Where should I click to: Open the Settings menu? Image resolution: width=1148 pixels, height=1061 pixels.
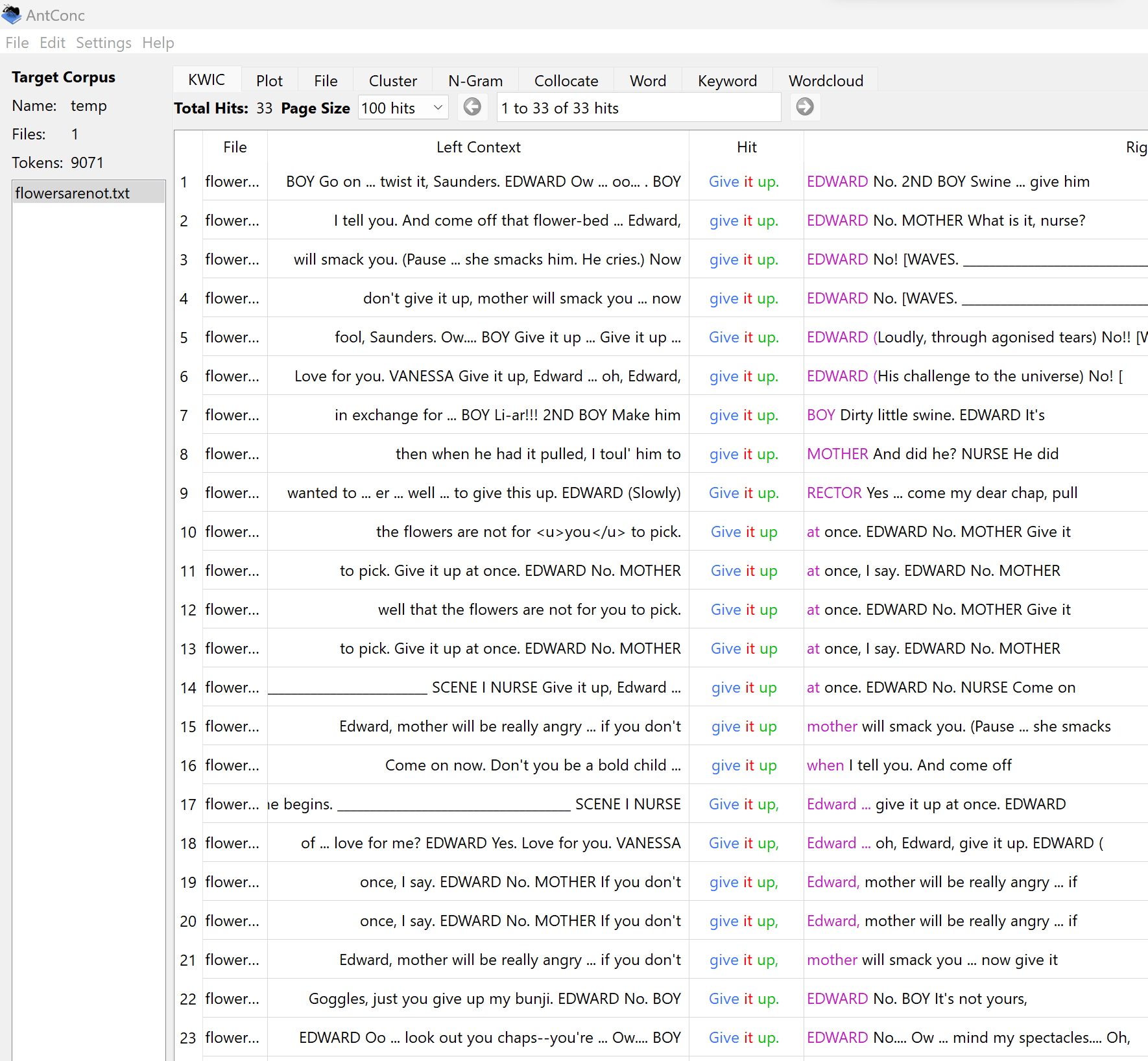pos(104,43)
